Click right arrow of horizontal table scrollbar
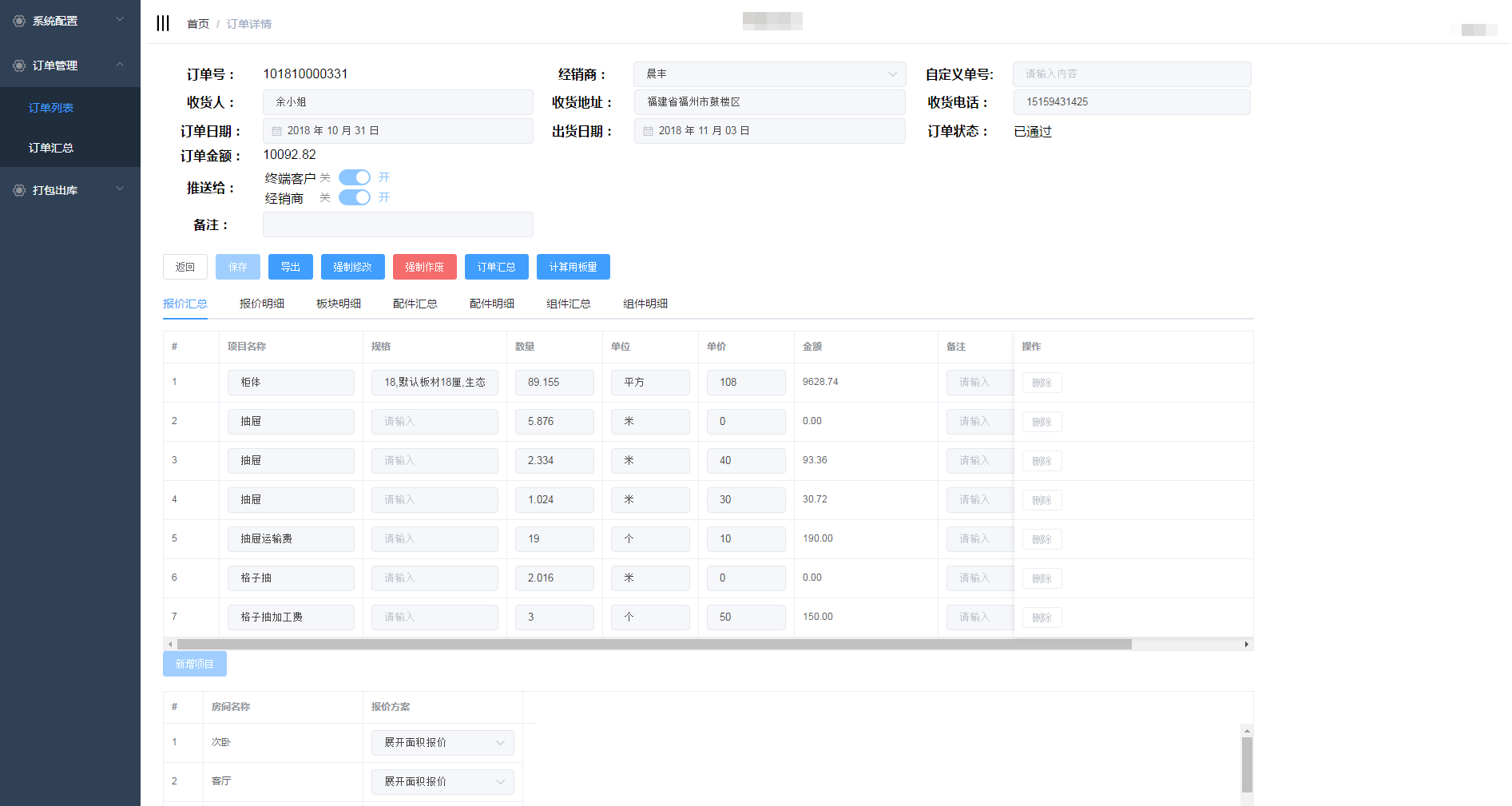 (x=1246, y=644)
